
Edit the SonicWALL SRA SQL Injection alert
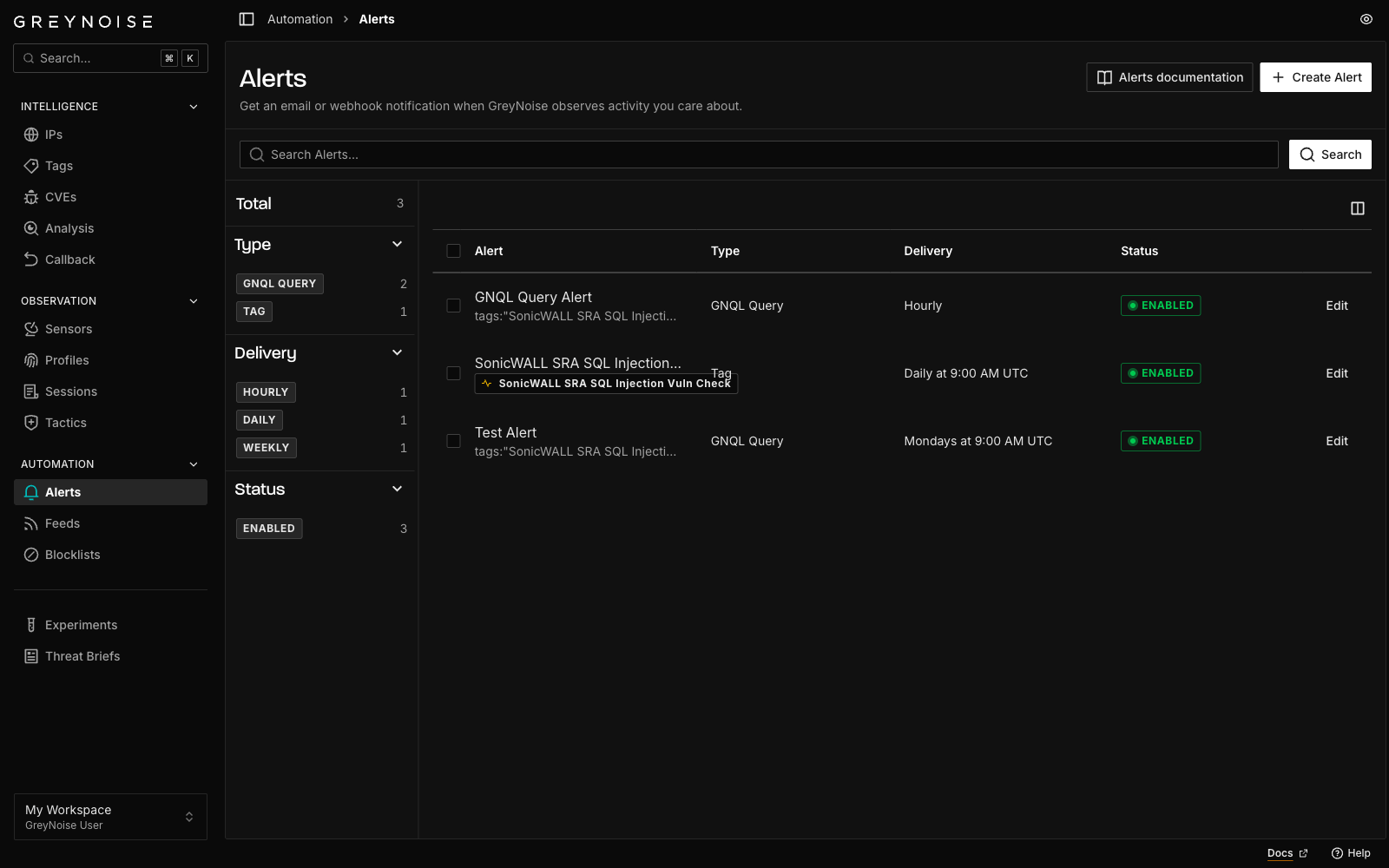(1337, 373)
